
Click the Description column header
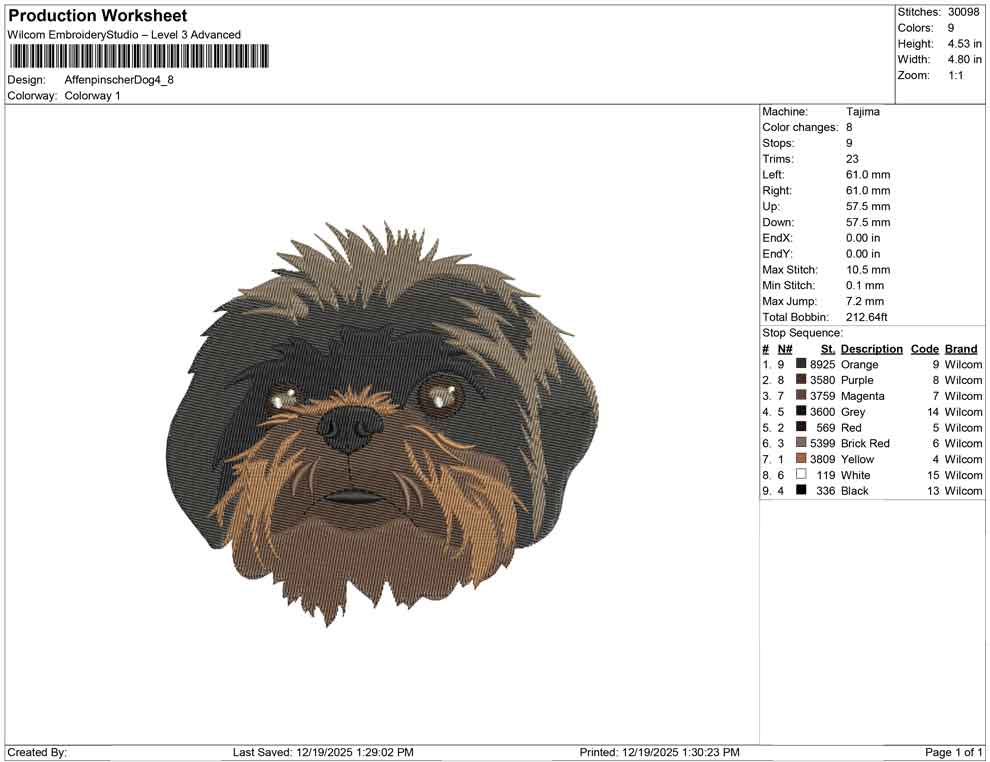pos(872,348)
